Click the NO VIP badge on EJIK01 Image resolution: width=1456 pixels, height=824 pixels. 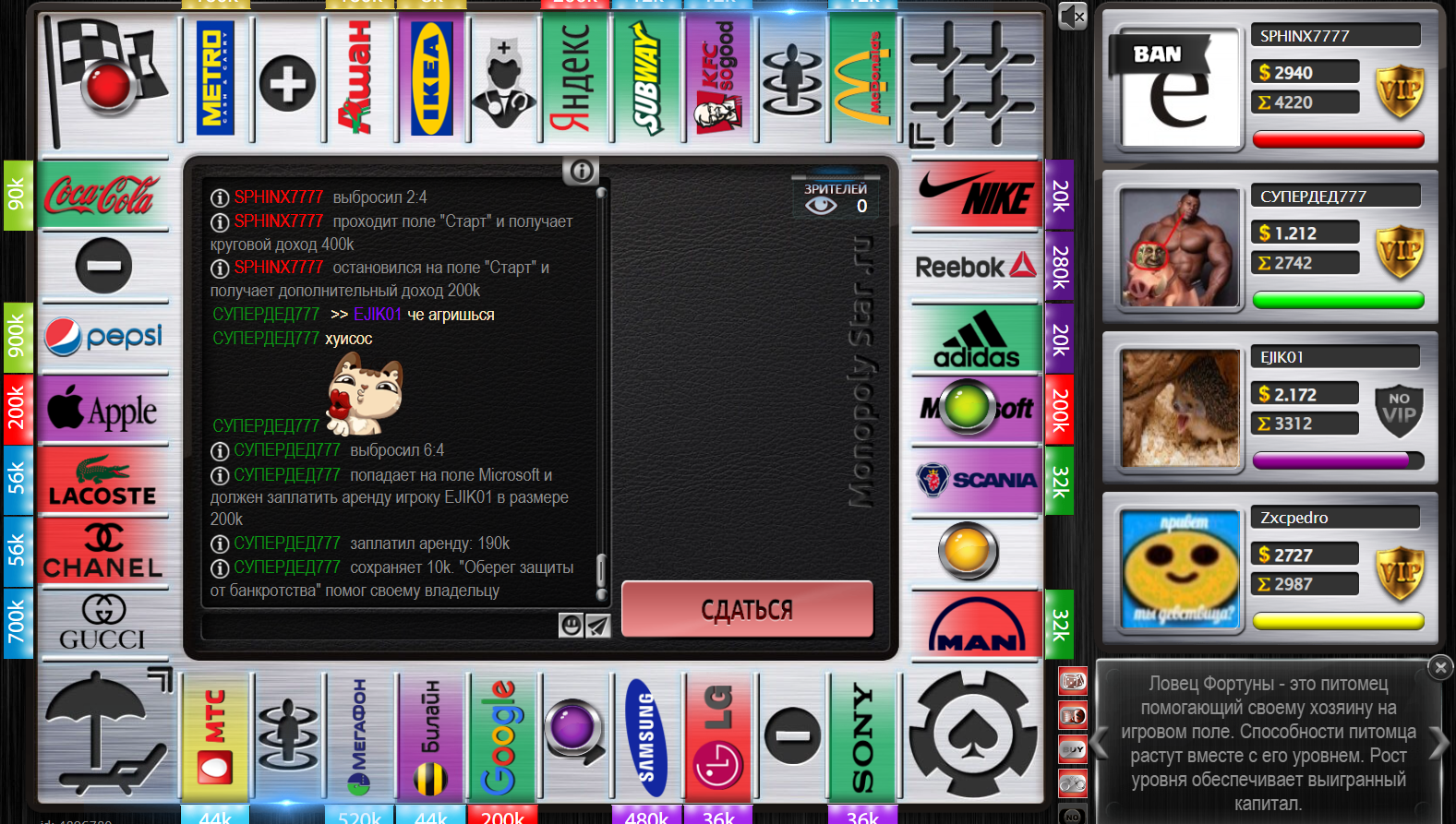tap(1400, 410)
